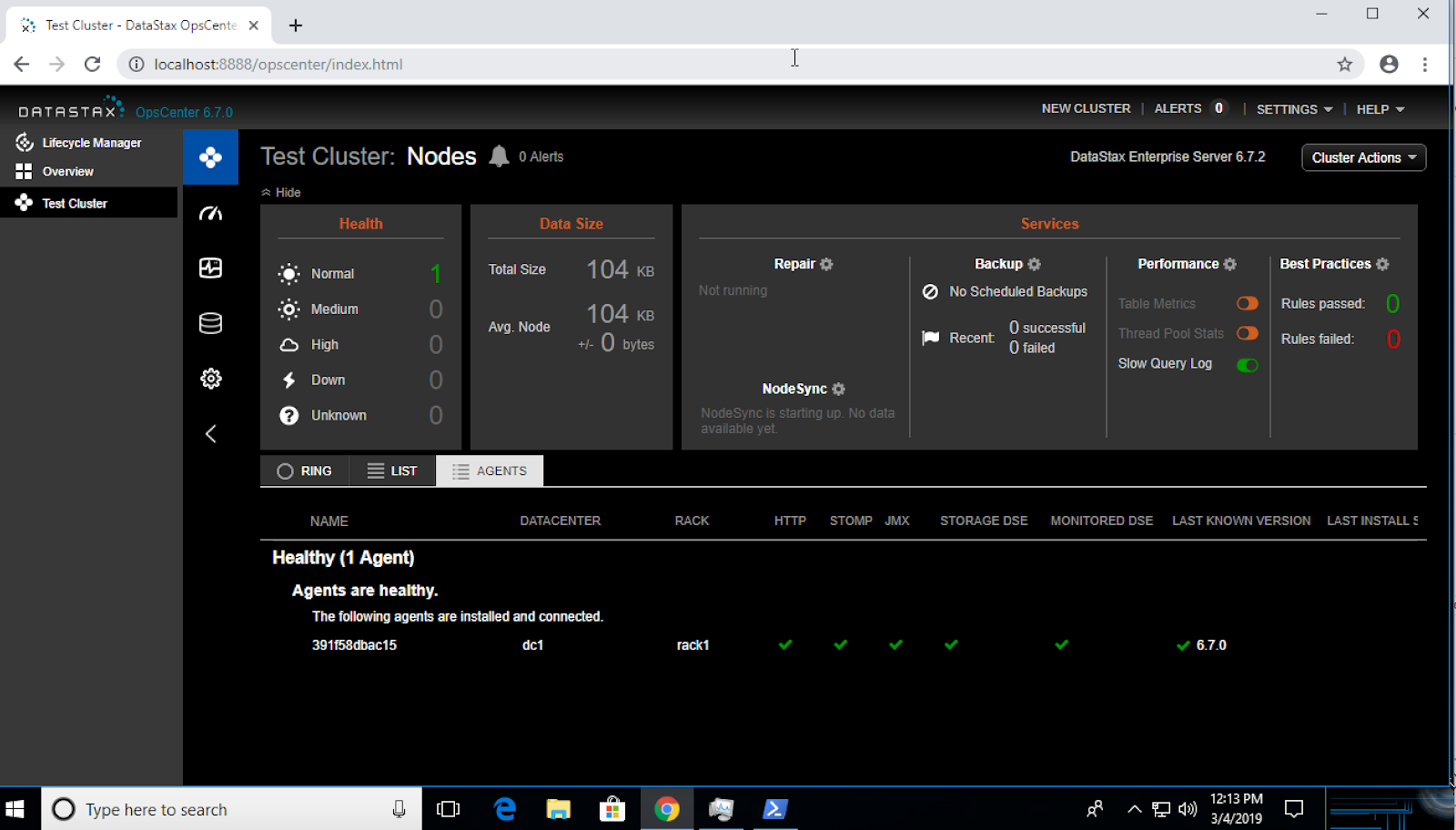1456x830 pixels.
Task: Sort by the Datacenter column header
Action: [561, 521]
